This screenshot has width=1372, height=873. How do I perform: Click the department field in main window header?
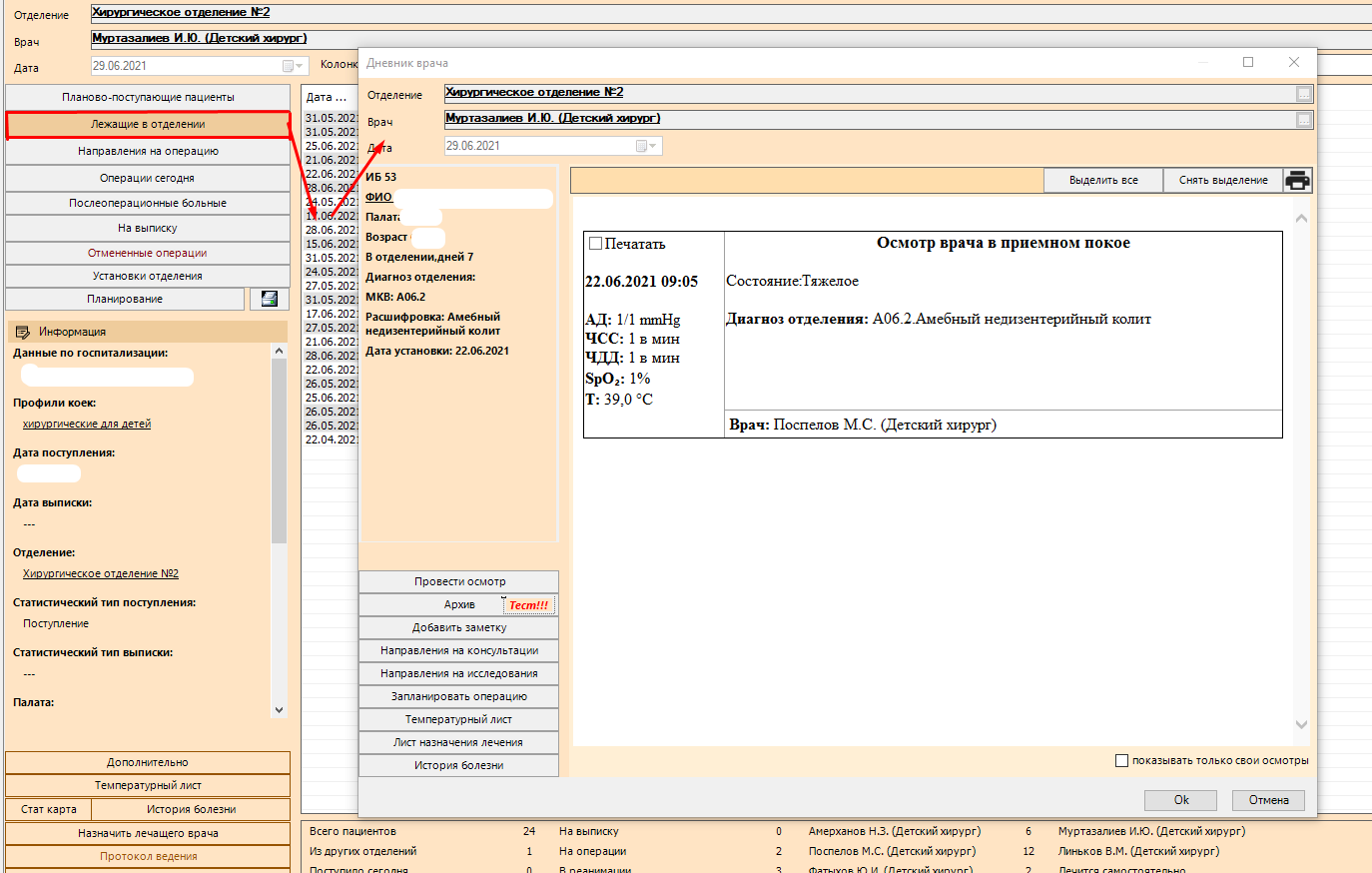(731, 13)
